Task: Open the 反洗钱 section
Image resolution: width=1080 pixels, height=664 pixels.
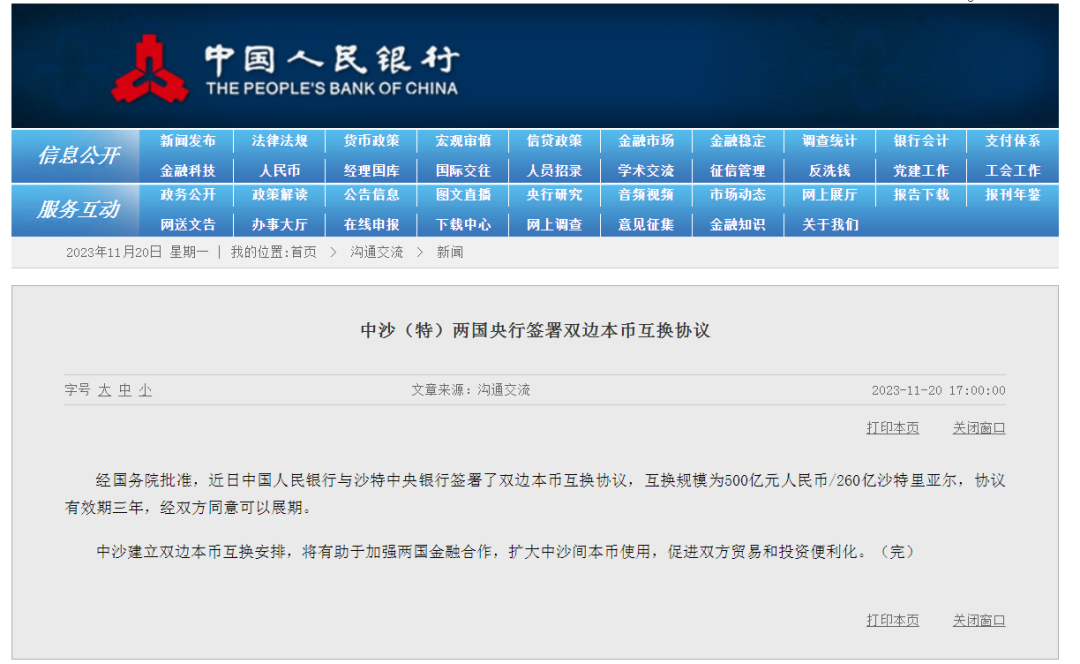Action: pyautogui.click(x=829, y=170)
